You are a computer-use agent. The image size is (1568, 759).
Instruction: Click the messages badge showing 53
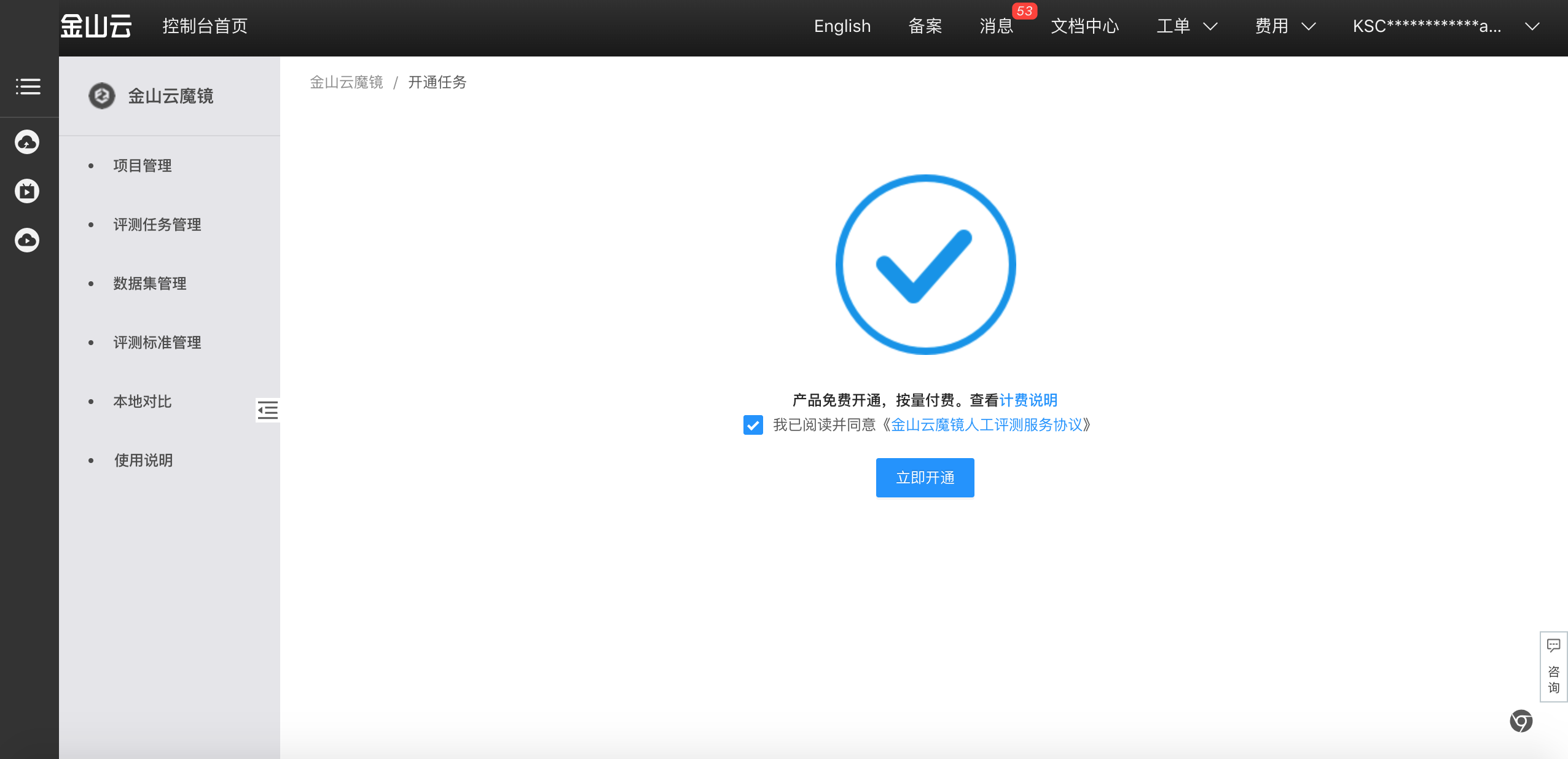(1024, 11)
